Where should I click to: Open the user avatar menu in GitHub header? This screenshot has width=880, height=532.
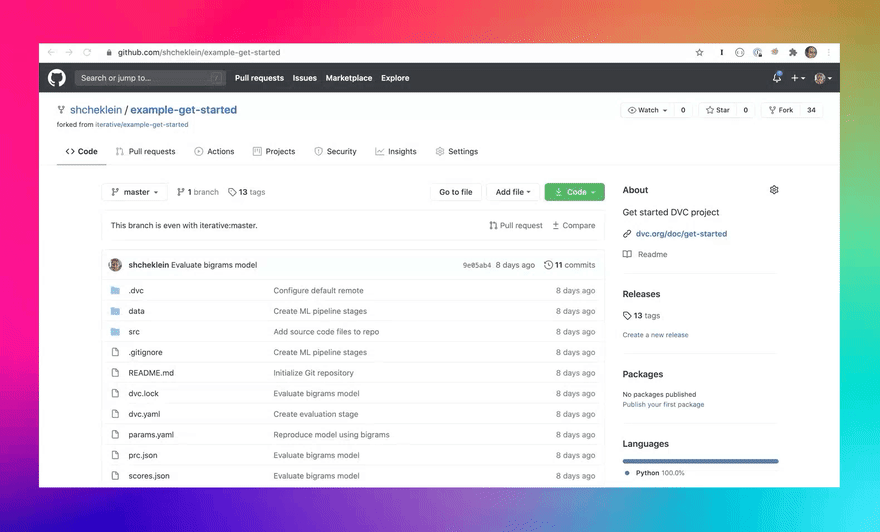(x=823, y=78)
